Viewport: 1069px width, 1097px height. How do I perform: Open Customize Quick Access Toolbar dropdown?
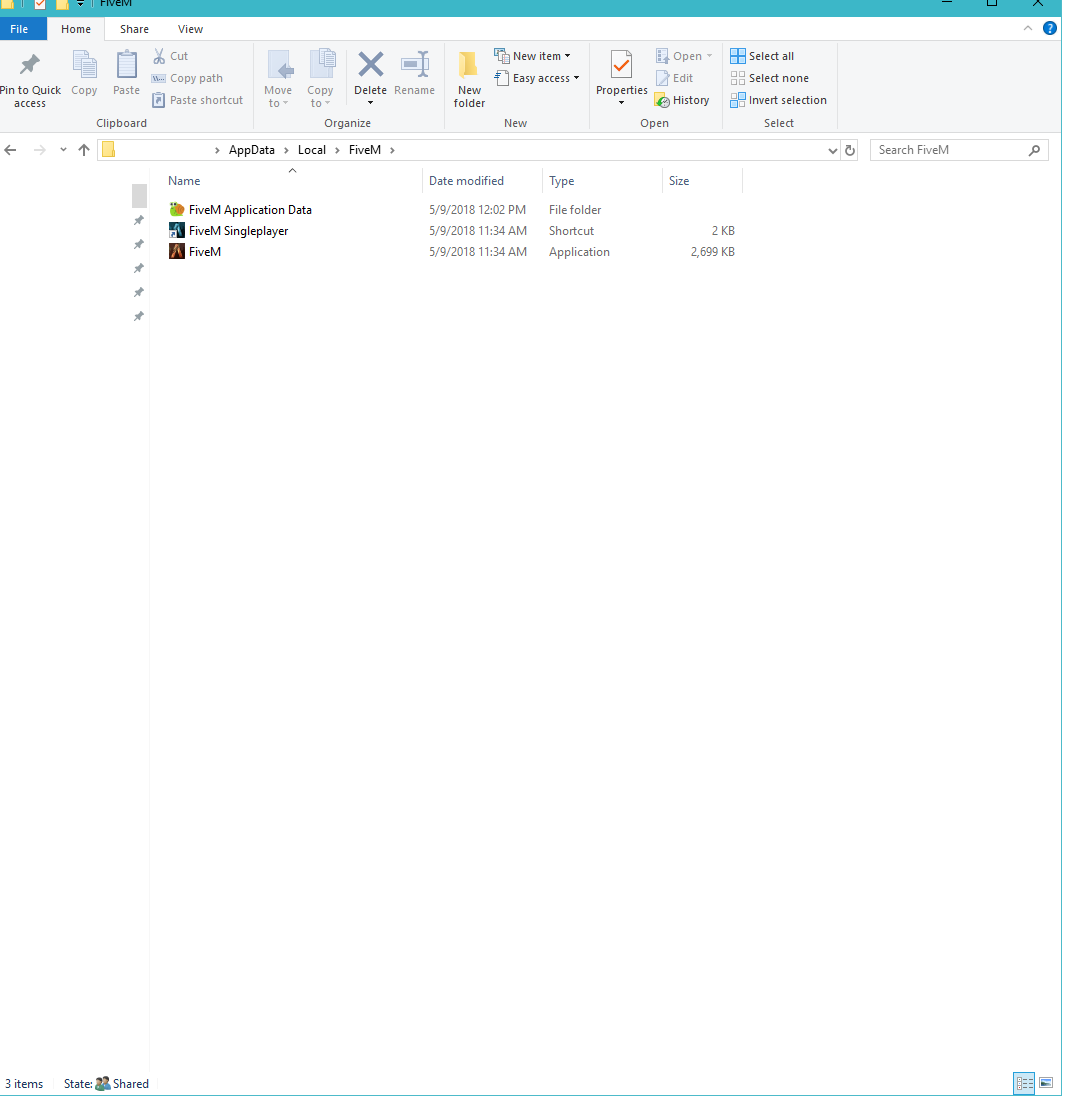[80, 4]
